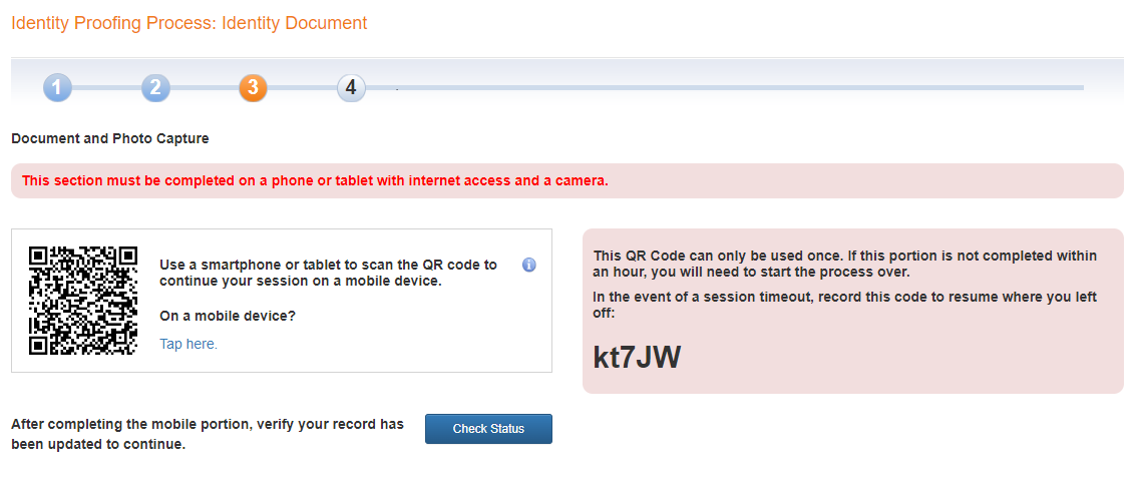
Task: Click the resume code kt7JW
Action: [x=637, y=357]
